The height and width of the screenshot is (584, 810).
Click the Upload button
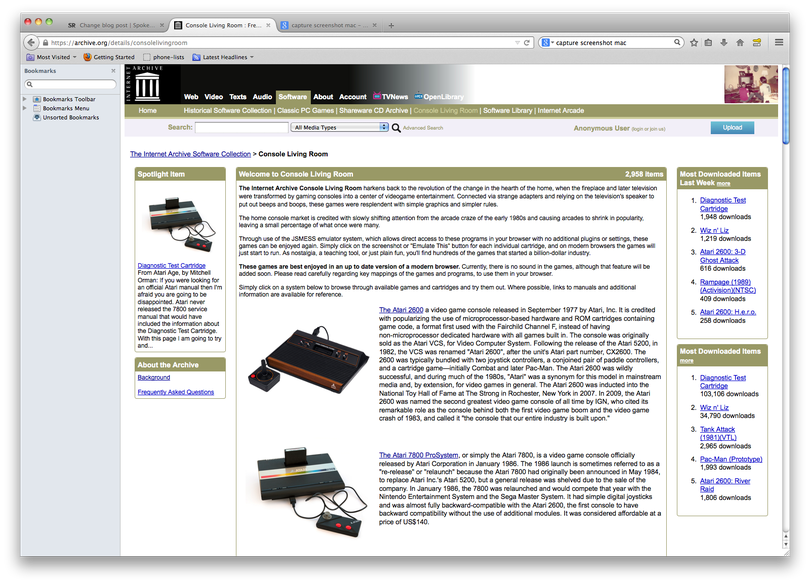(732, 128)
